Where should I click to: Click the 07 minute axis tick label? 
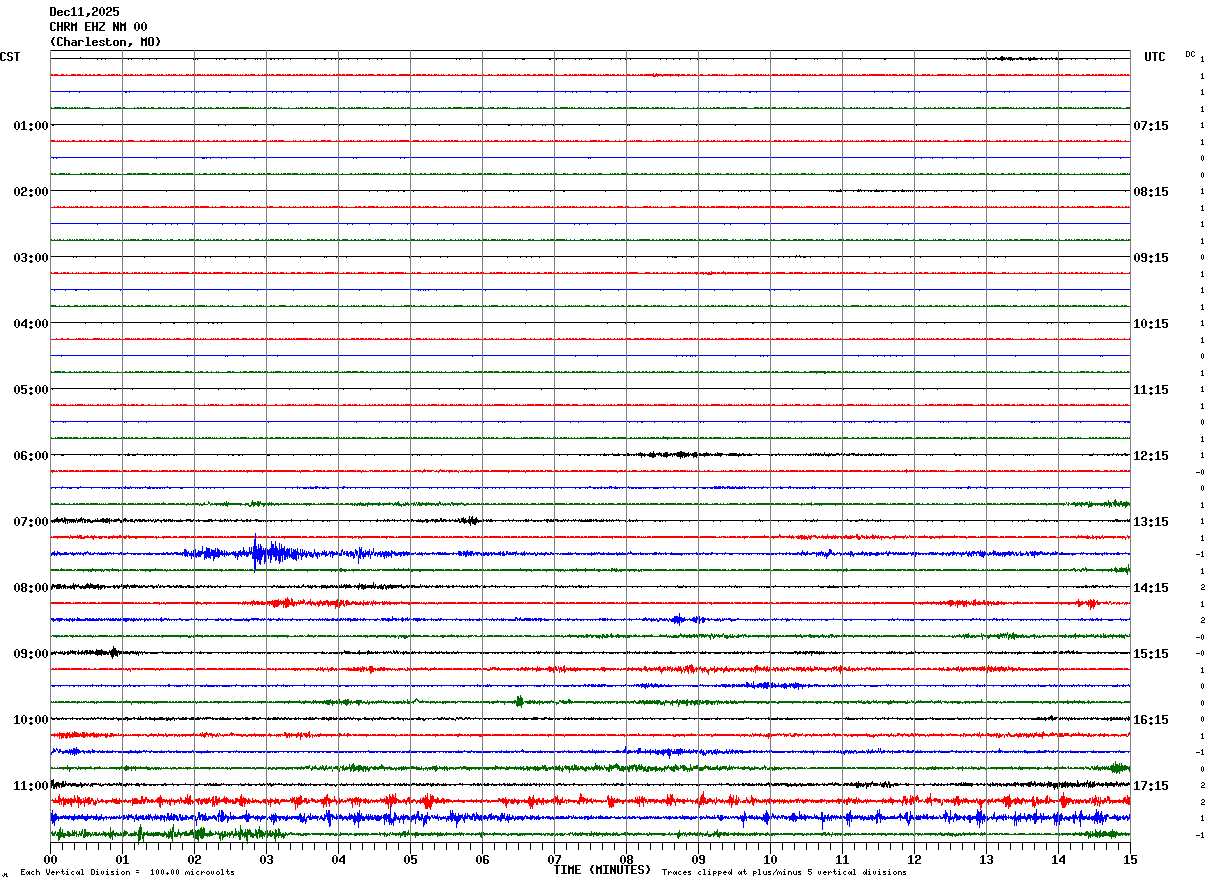tap(555, 859)
